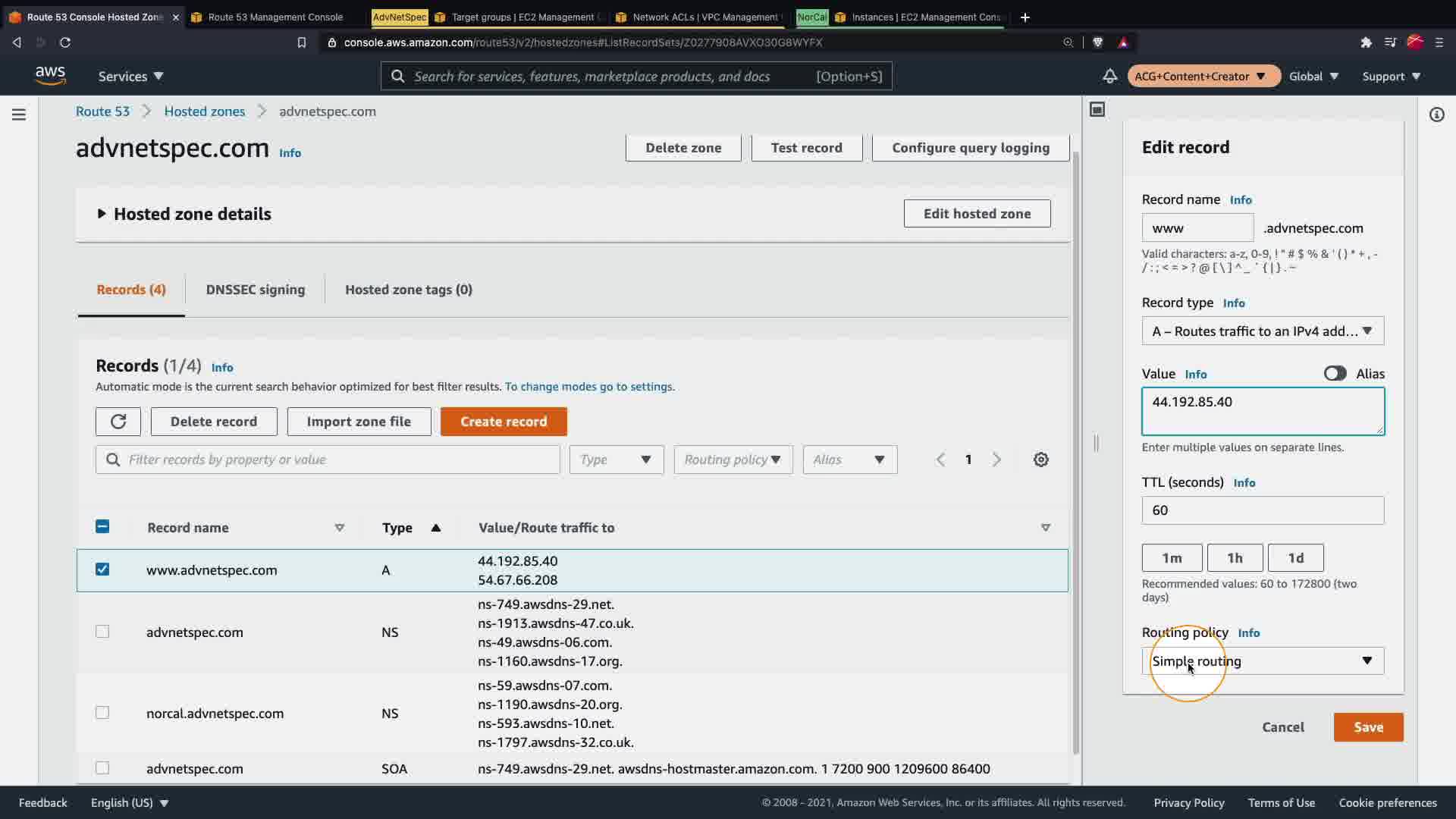Open the Routing policy Simple routing dropdown
The image size is (1456, 819).
1263,661
